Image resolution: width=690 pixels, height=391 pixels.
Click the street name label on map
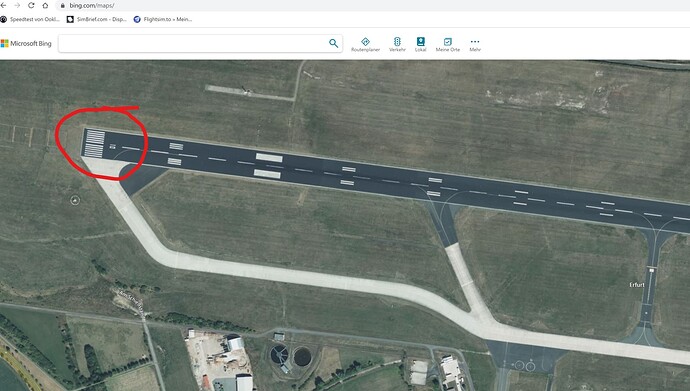(131, 302)
